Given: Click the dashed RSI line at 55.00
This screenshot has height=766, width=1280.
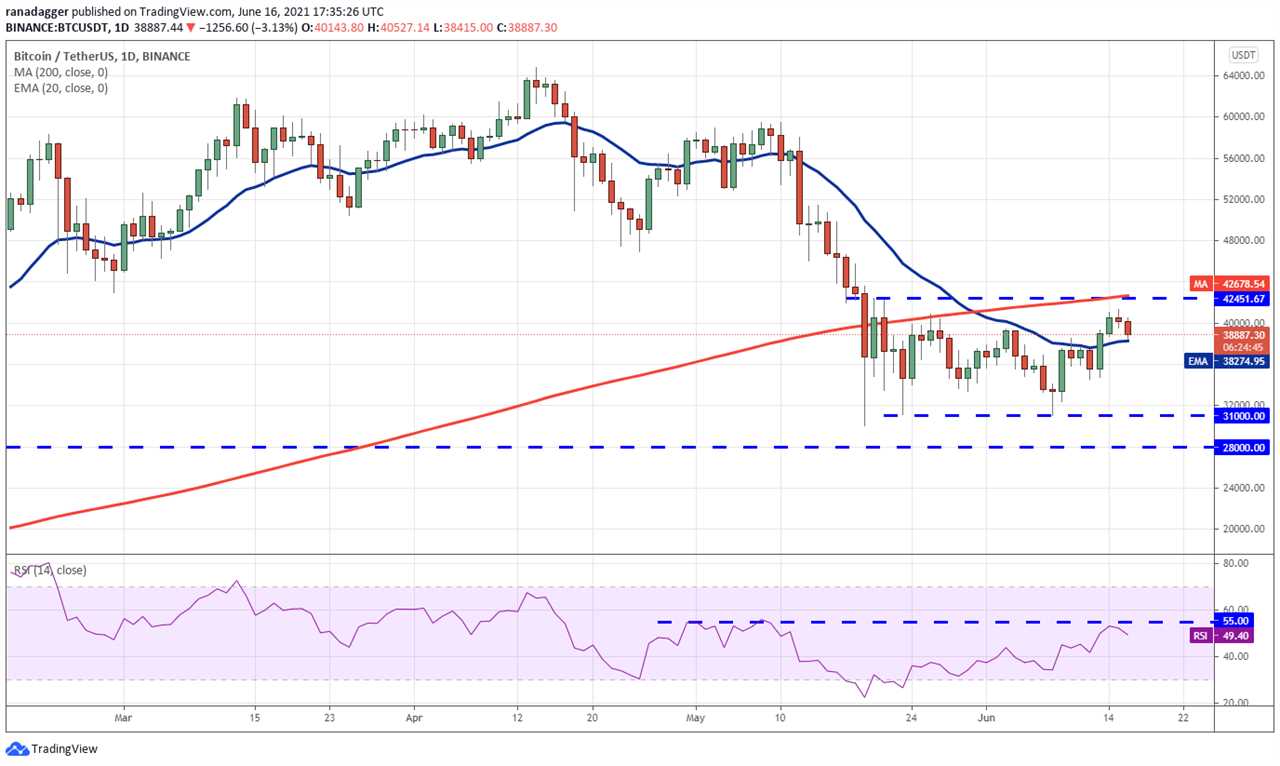Looking at the screenshot, I should (935, 622).
